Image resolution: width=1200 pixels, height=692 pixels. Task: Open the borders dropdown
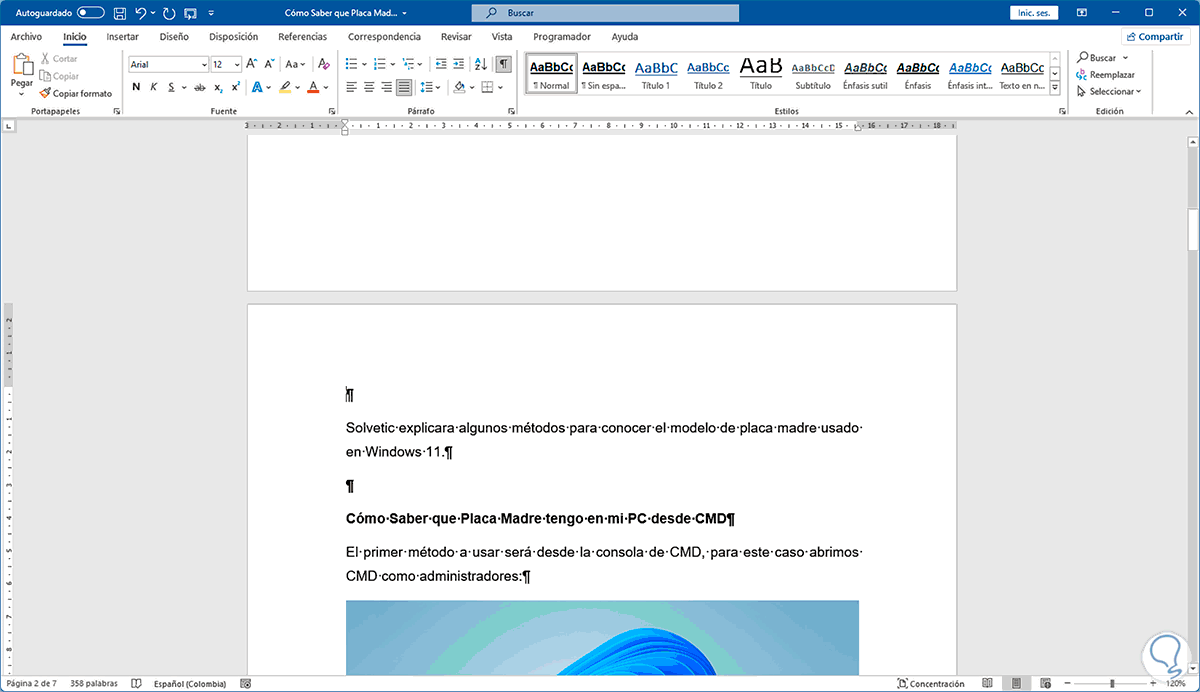tap(500, 87)
